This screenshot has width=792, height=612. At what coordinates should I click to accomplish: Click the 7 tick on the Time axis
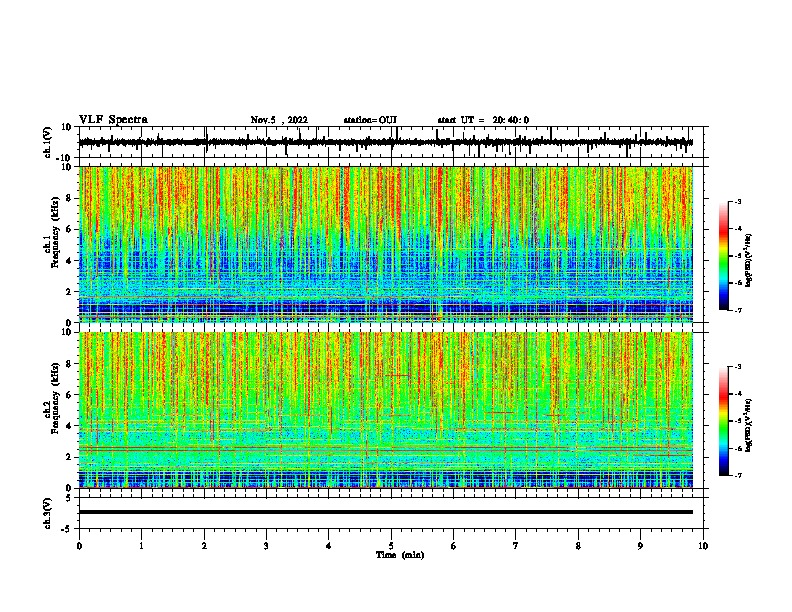pos(516,546)
